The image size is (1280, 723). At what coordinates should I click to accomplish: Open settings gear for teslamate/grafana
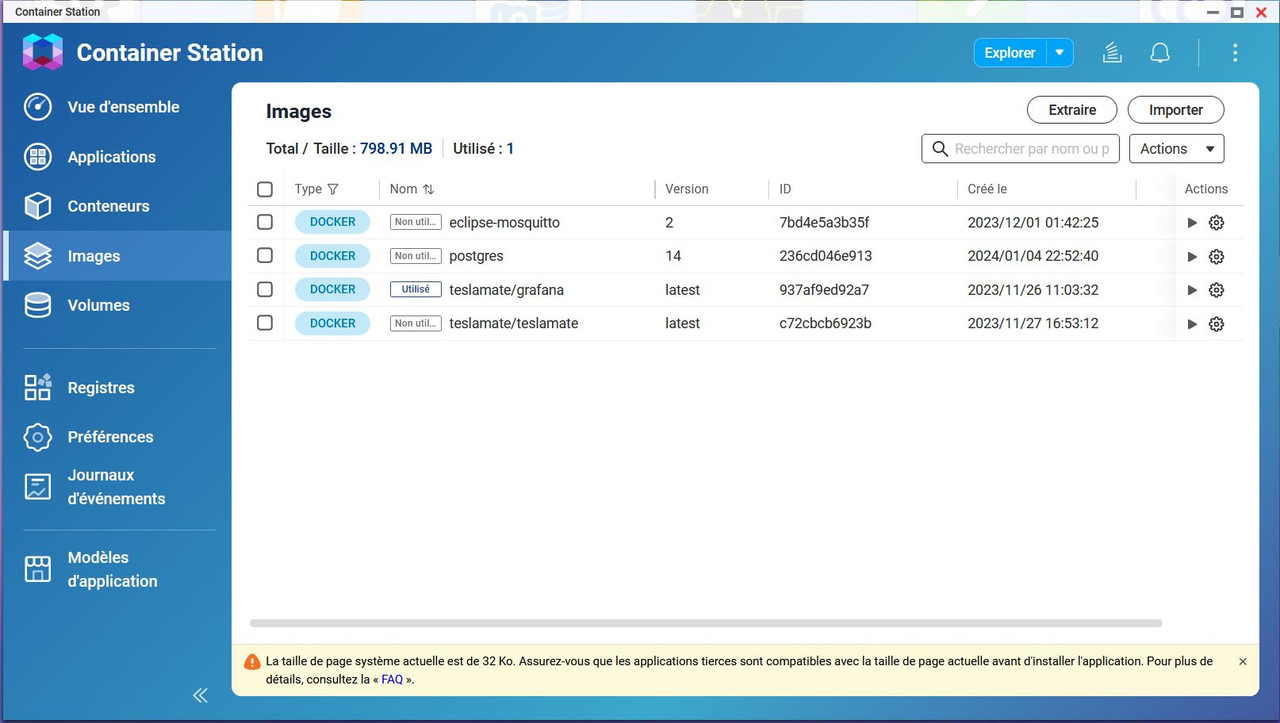coord(1216,290)
